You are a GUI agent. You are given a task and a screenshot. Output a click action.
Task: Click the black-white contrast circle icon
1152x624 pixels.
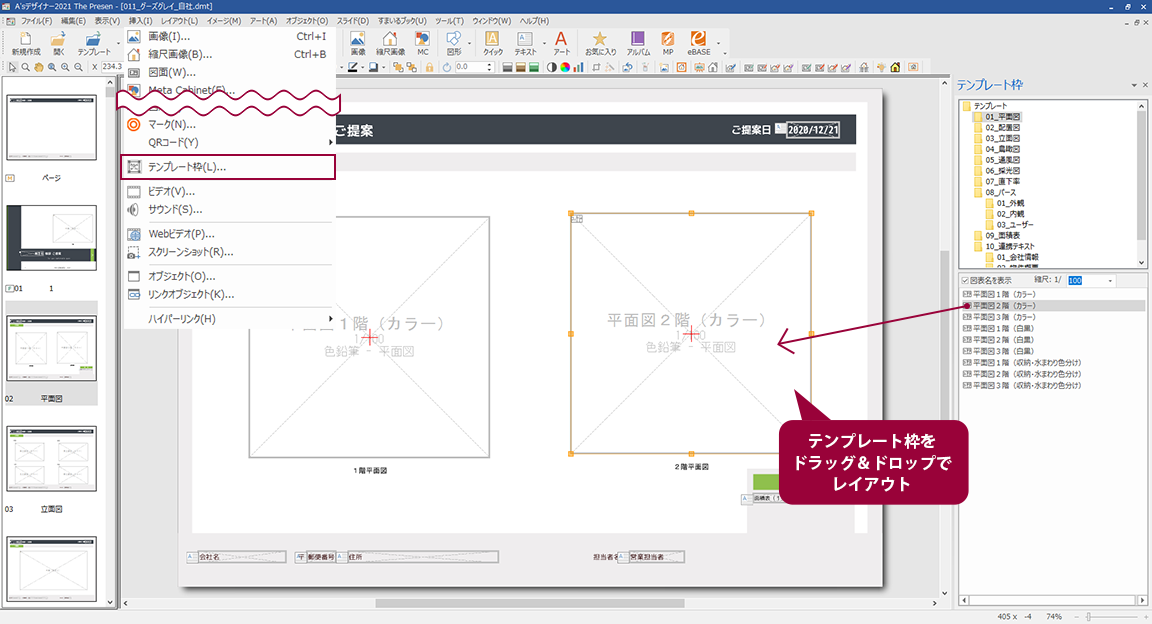point(552,67)
